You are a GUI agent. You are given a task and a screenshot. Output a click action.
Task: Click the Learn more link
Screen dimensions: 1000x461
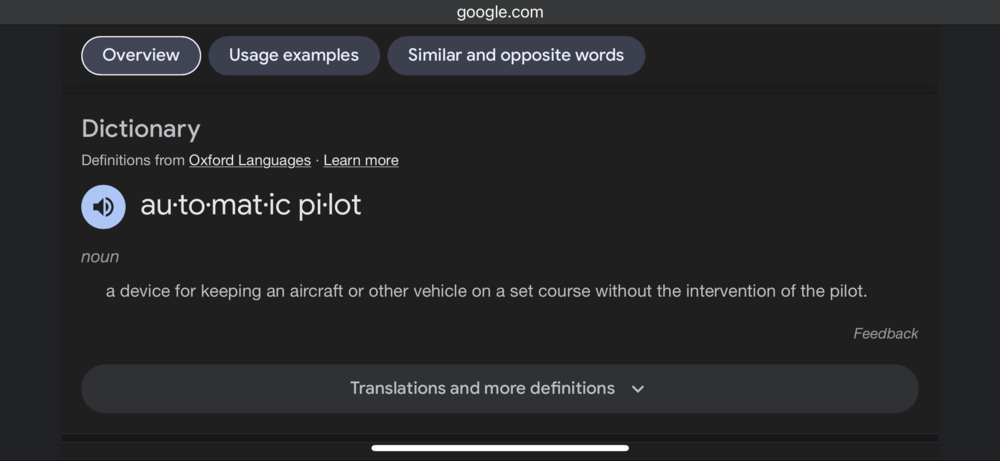click(x=361, y=160)
